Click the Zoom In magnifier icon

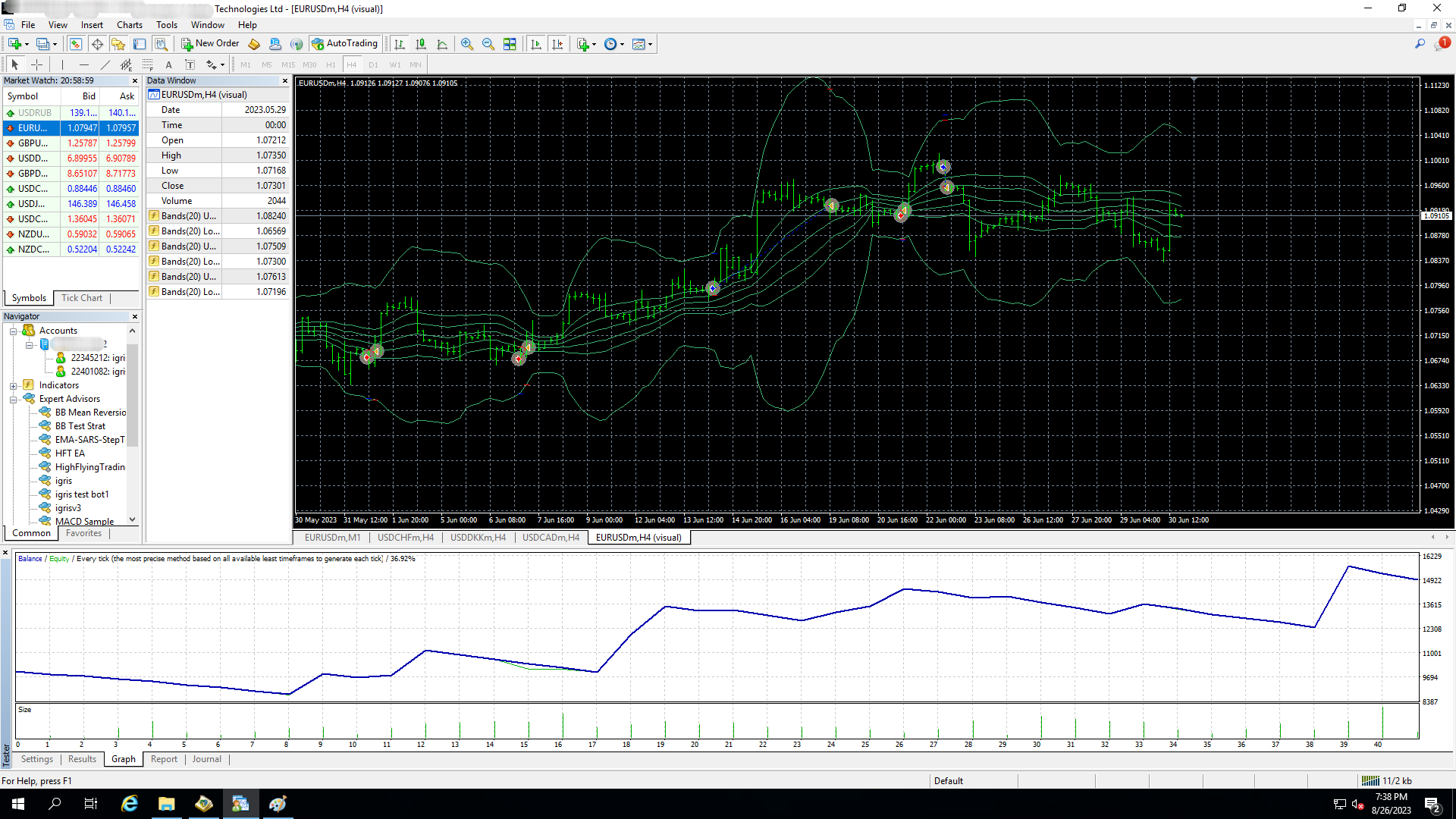coord(467,44)
